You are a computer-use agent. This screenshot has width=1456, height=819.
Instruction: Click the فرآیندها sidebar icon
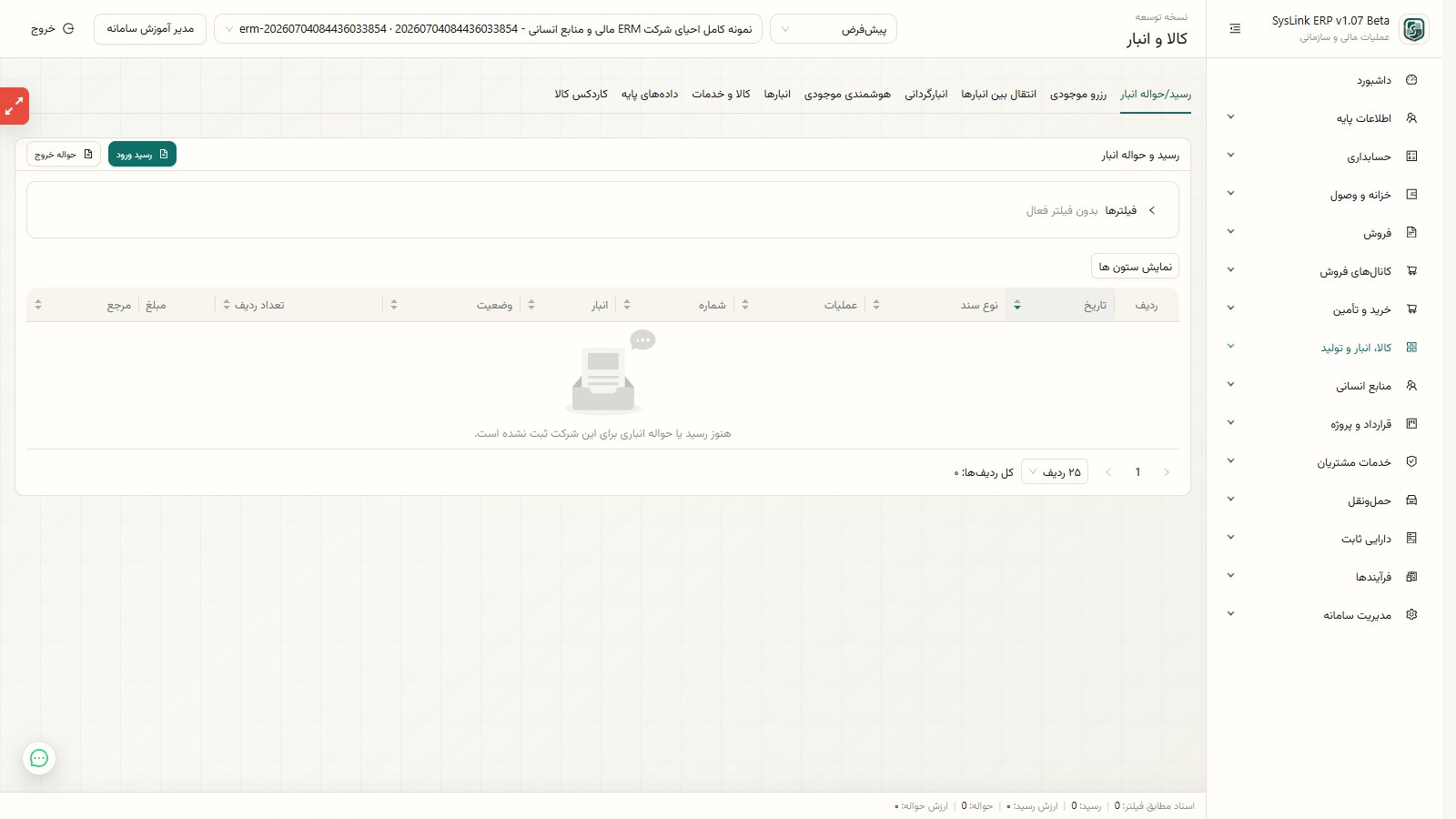(x=1411, y=577)
